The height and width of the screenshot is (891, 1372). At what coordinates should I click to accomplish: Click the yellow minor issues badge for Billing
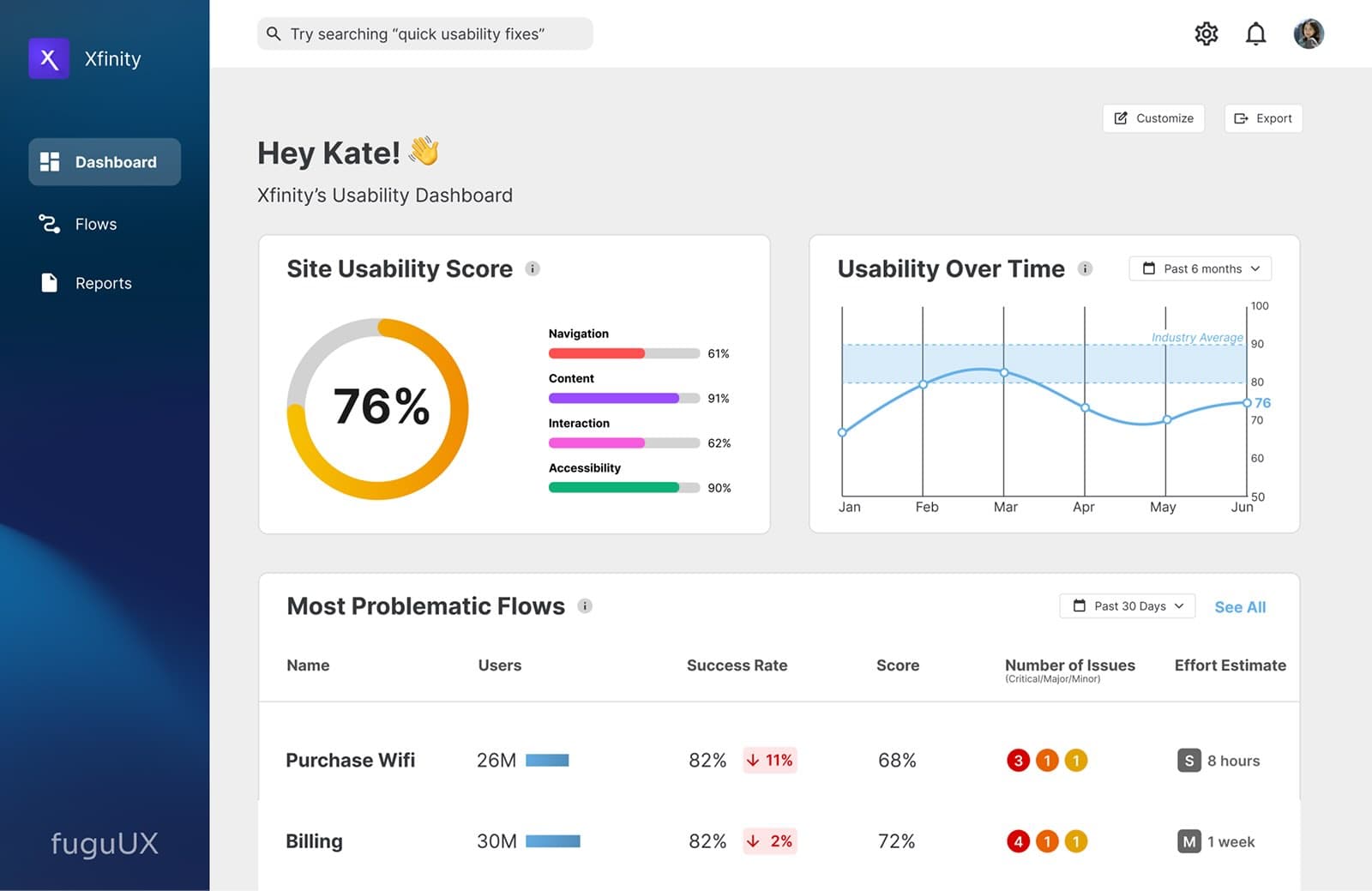(x=1076, y=841)
